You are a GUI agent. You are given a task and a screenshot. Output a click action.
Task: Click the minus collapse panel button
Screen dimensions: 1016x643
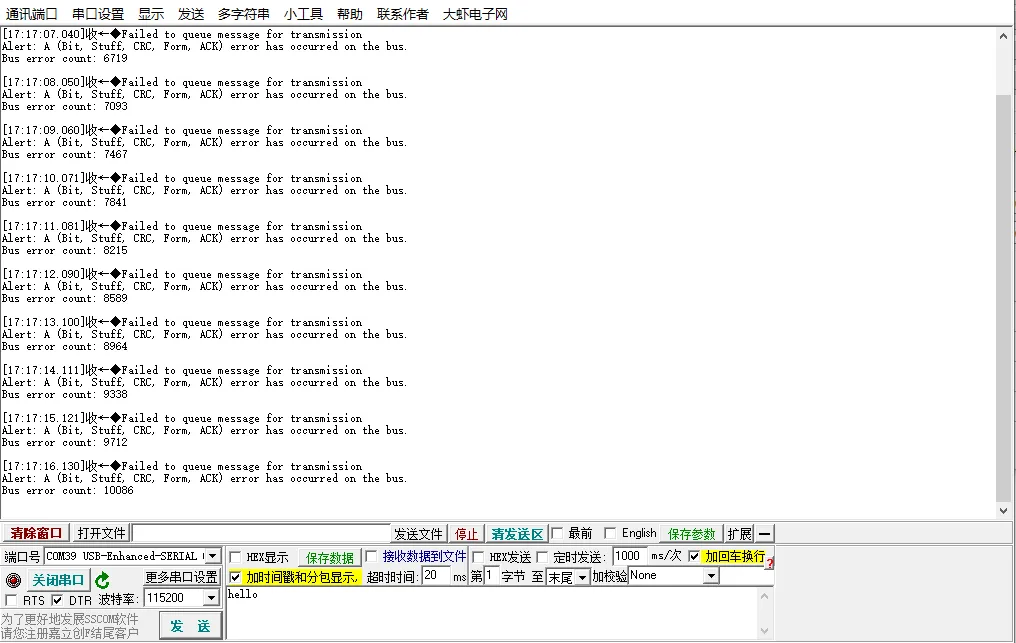tap(764, 534)
